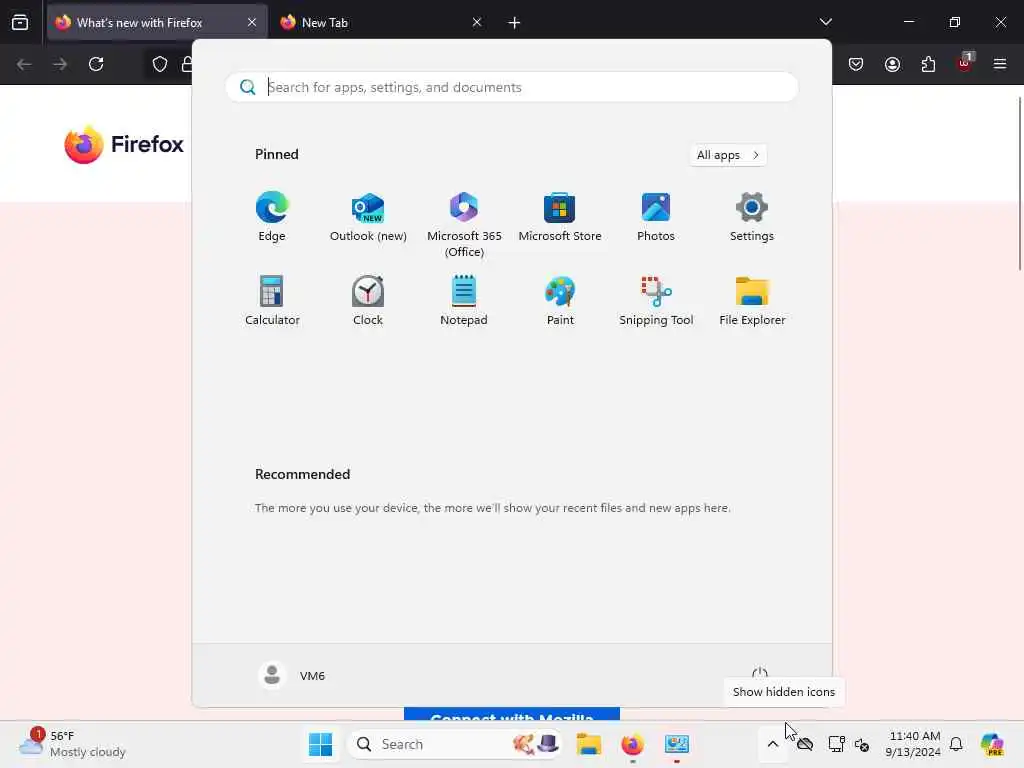Click the All apps button
The width and height of the screenshot is (1024, 768).
[728, 155]
